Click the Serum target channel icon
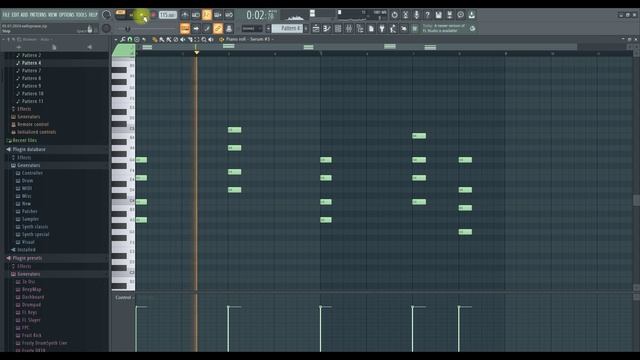This screenshot has height=360, width=640. tap(222, 40)
